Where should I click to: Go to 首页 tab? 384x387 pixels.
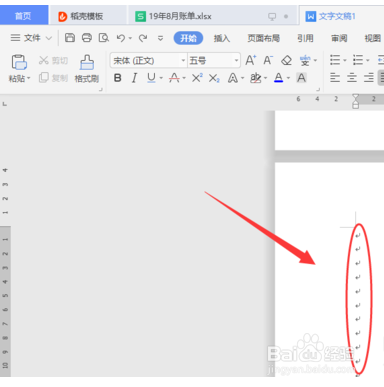(x=23, y=16)
